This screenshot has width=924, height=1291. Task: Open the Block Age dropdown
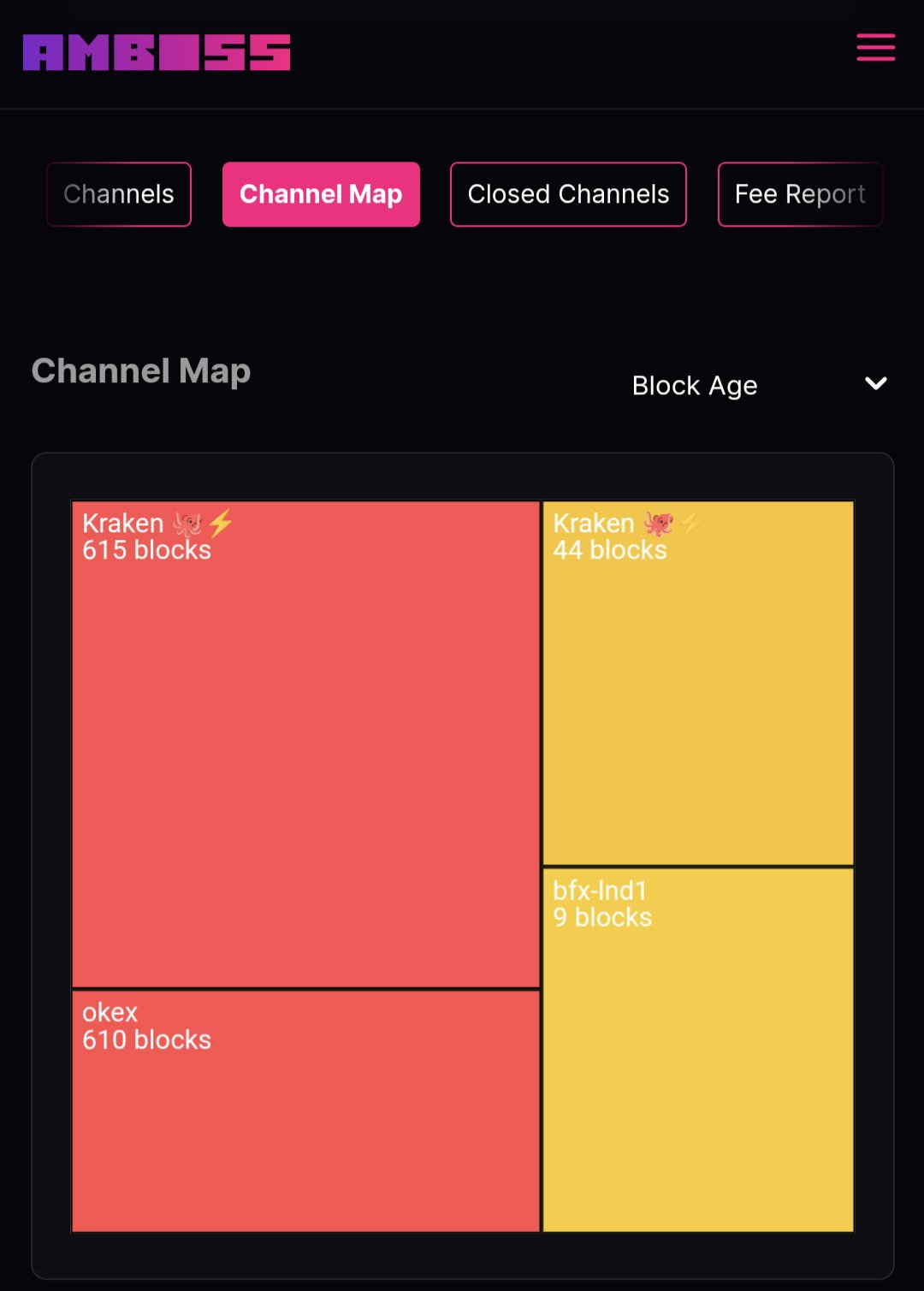tap(759, 385)
